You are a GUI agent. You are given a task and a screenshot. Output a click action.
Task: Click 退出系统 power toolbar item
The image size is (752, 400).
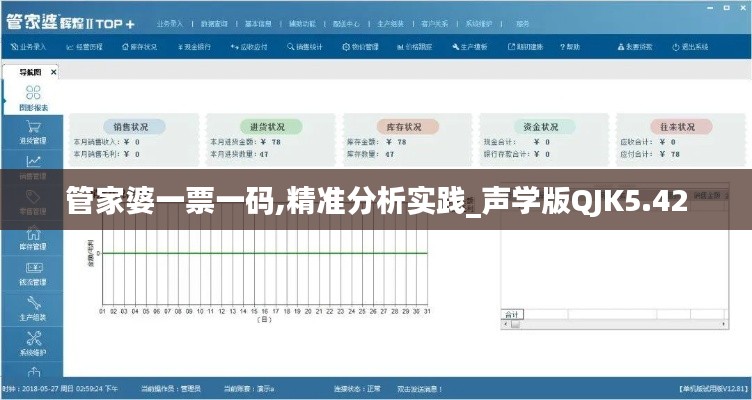(690, 47)
